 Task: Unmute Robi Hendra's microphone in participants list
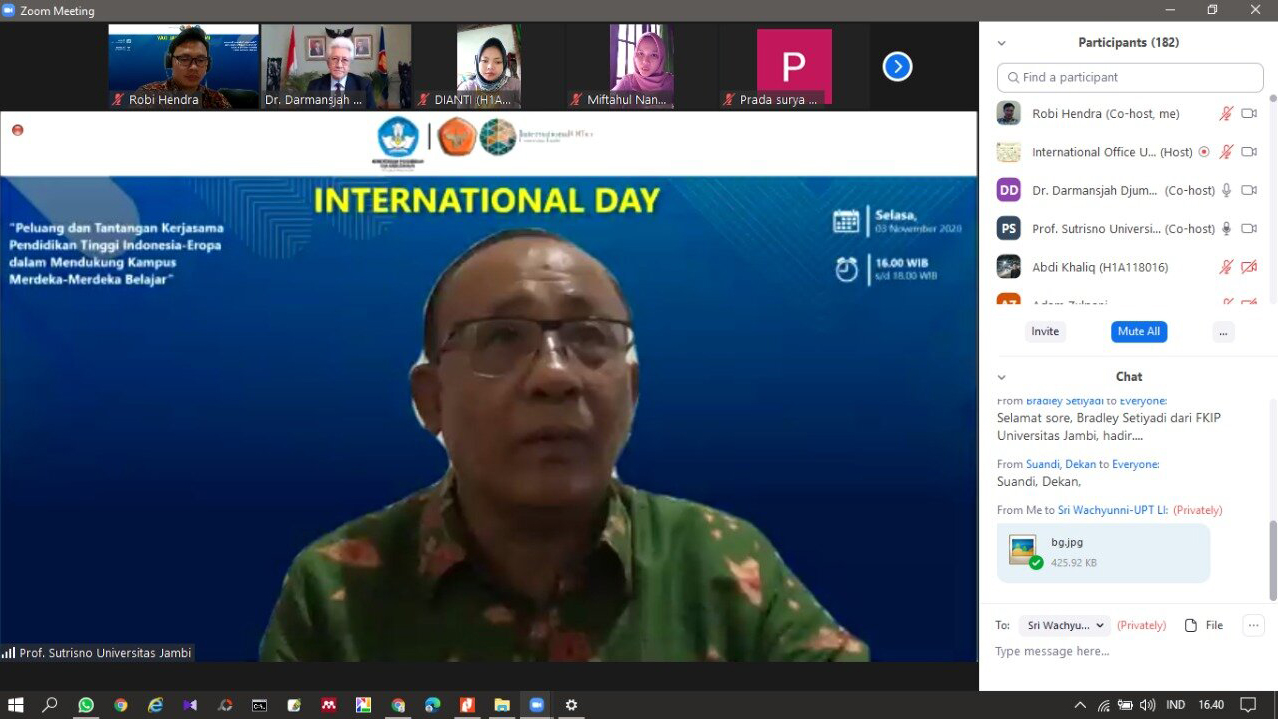[x=1226, y=114]
